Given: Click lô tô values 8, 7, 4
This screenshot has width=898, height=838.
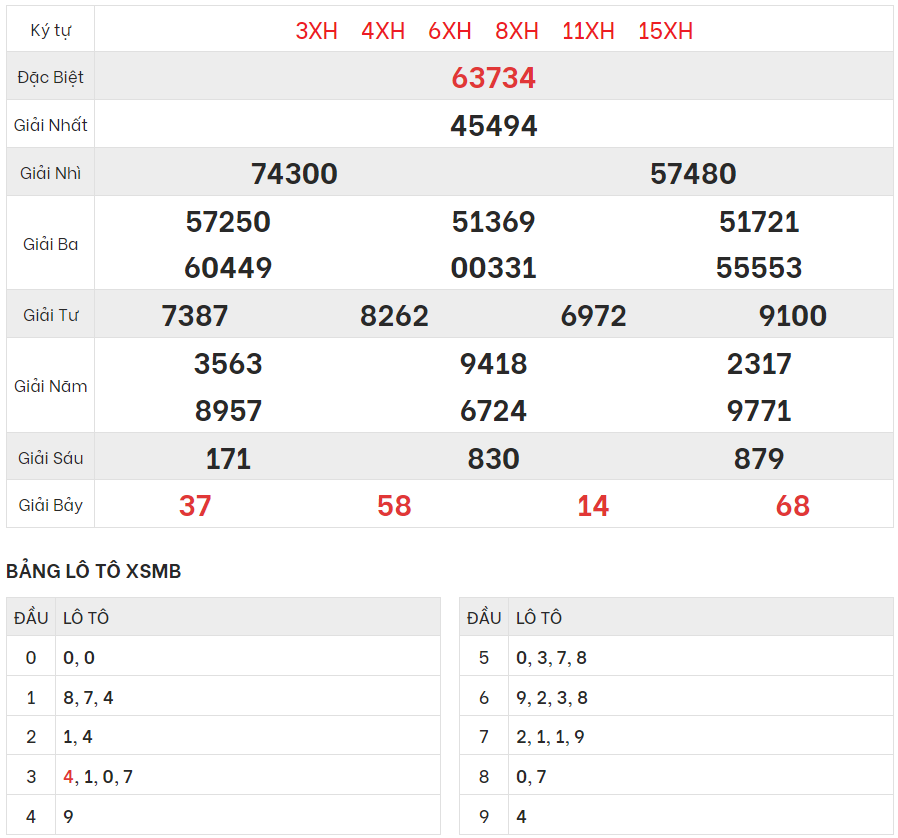Looking at the screenshot, I should click(88, 697).
